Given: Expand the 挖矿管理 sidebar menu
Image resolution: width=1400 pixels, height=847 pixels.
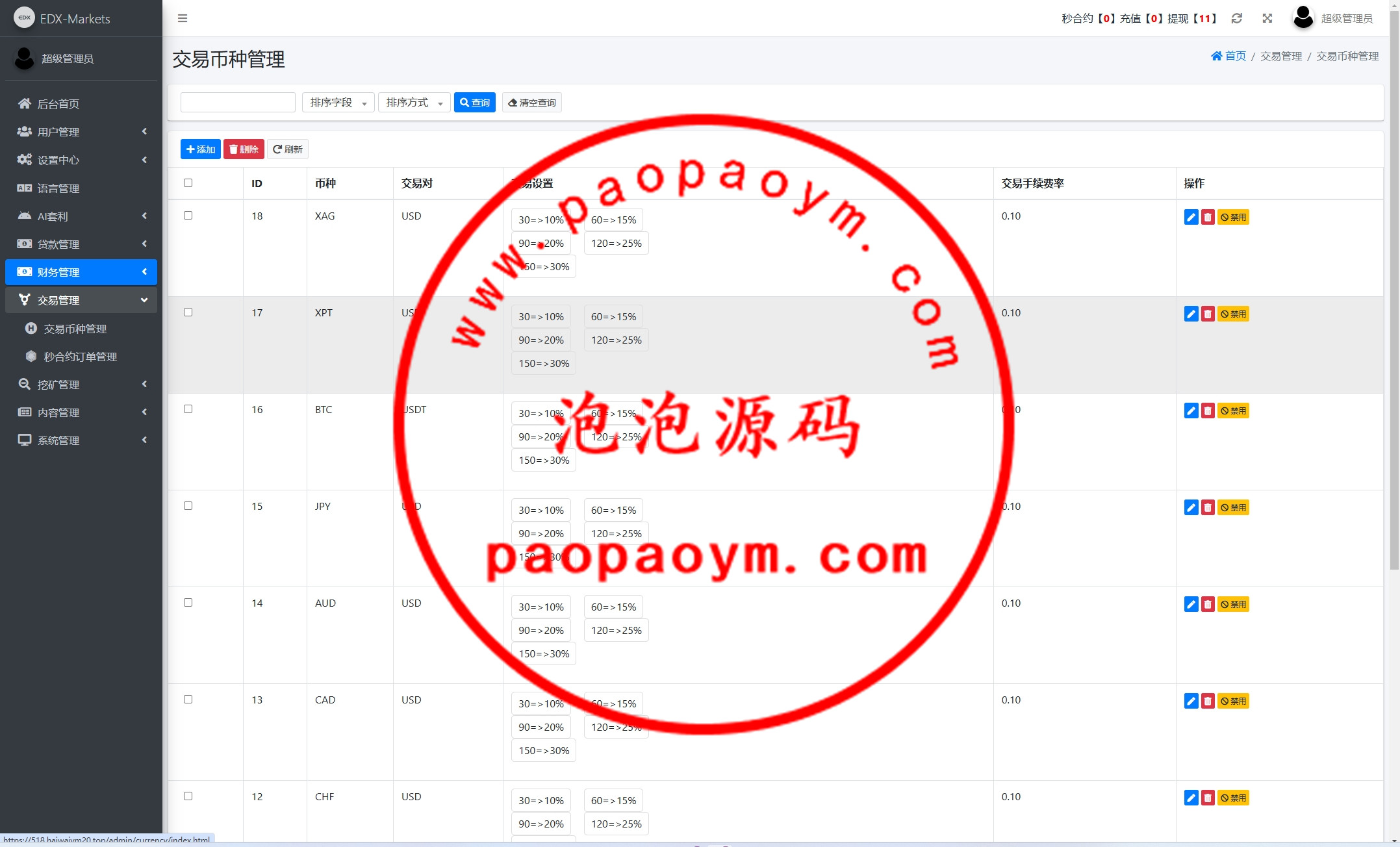Looking at the screenshot, I should (81, 385).
